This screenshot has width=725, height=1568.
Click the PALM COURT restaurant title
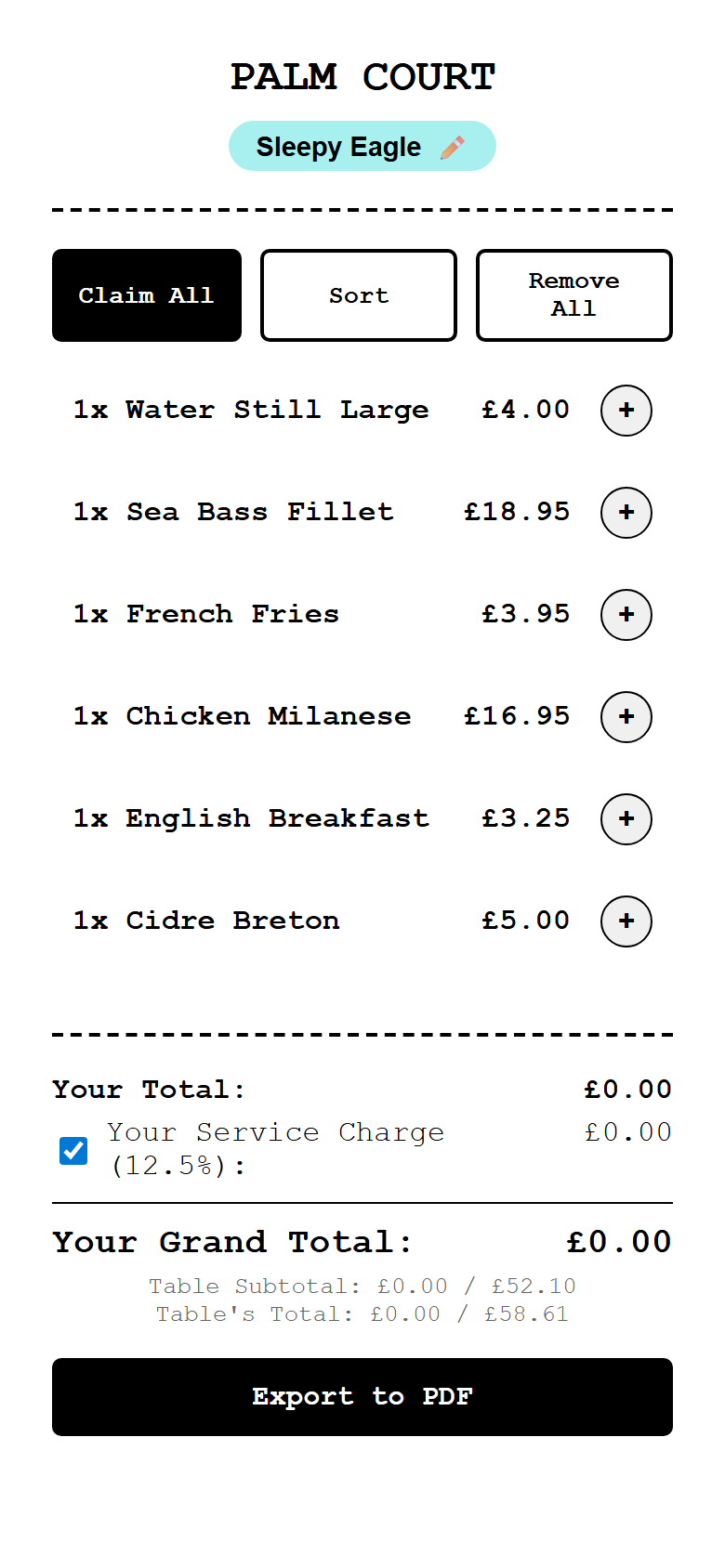362,77
